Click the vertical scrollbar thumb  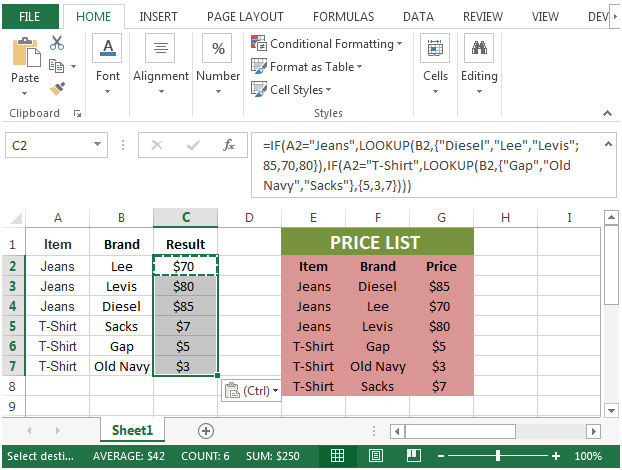611,264
